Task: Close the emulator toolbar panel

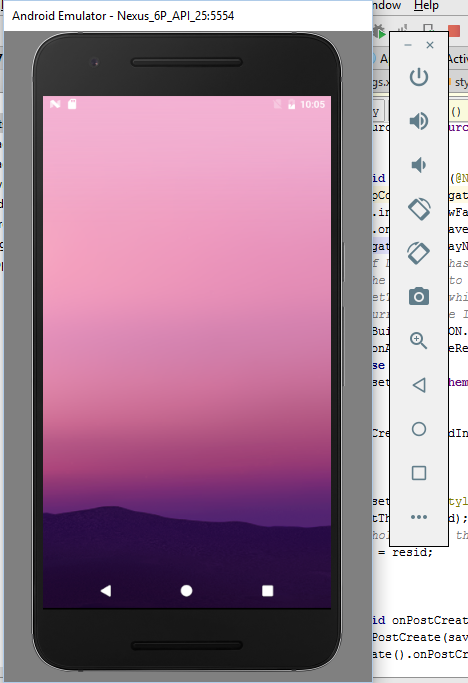Action: click(x=430, y=45)
